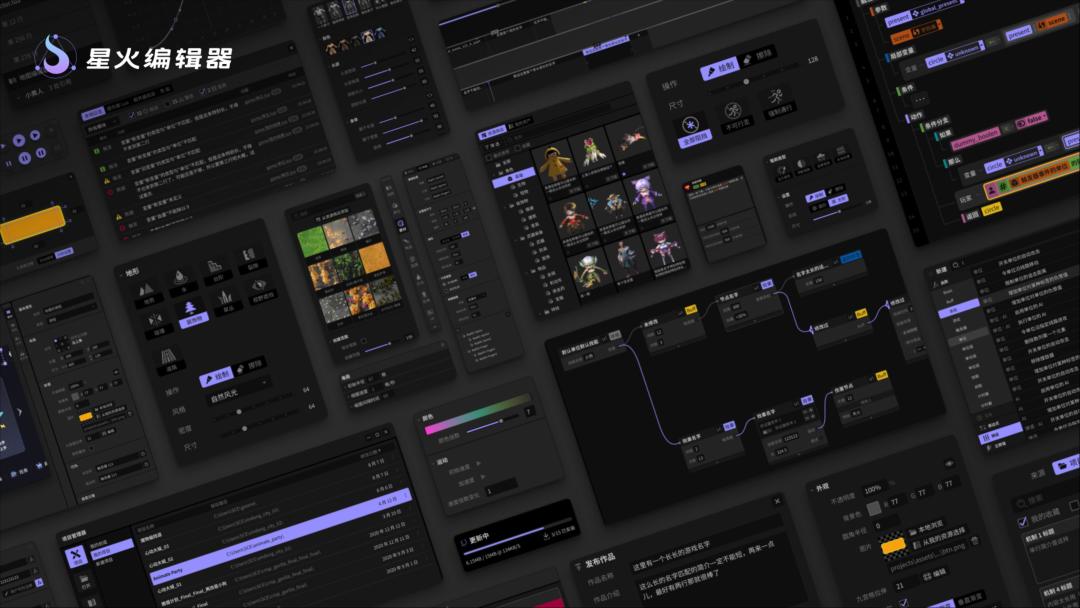
Task: Switch to the purple asset library tab
Action: (x=492, y=132)
